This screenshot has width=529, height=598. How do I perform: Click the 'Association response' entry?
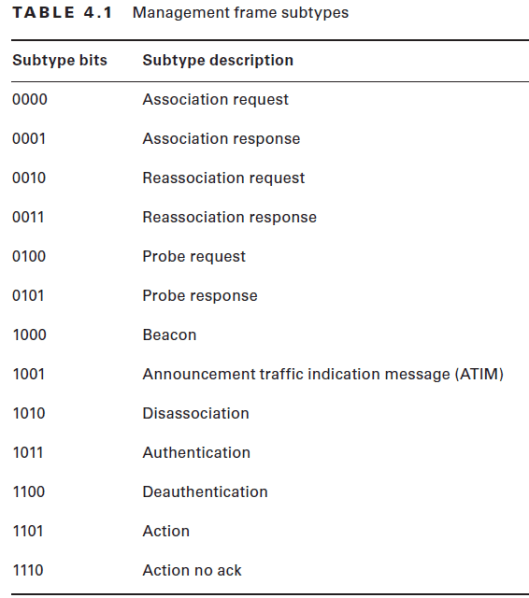point(221,139)
